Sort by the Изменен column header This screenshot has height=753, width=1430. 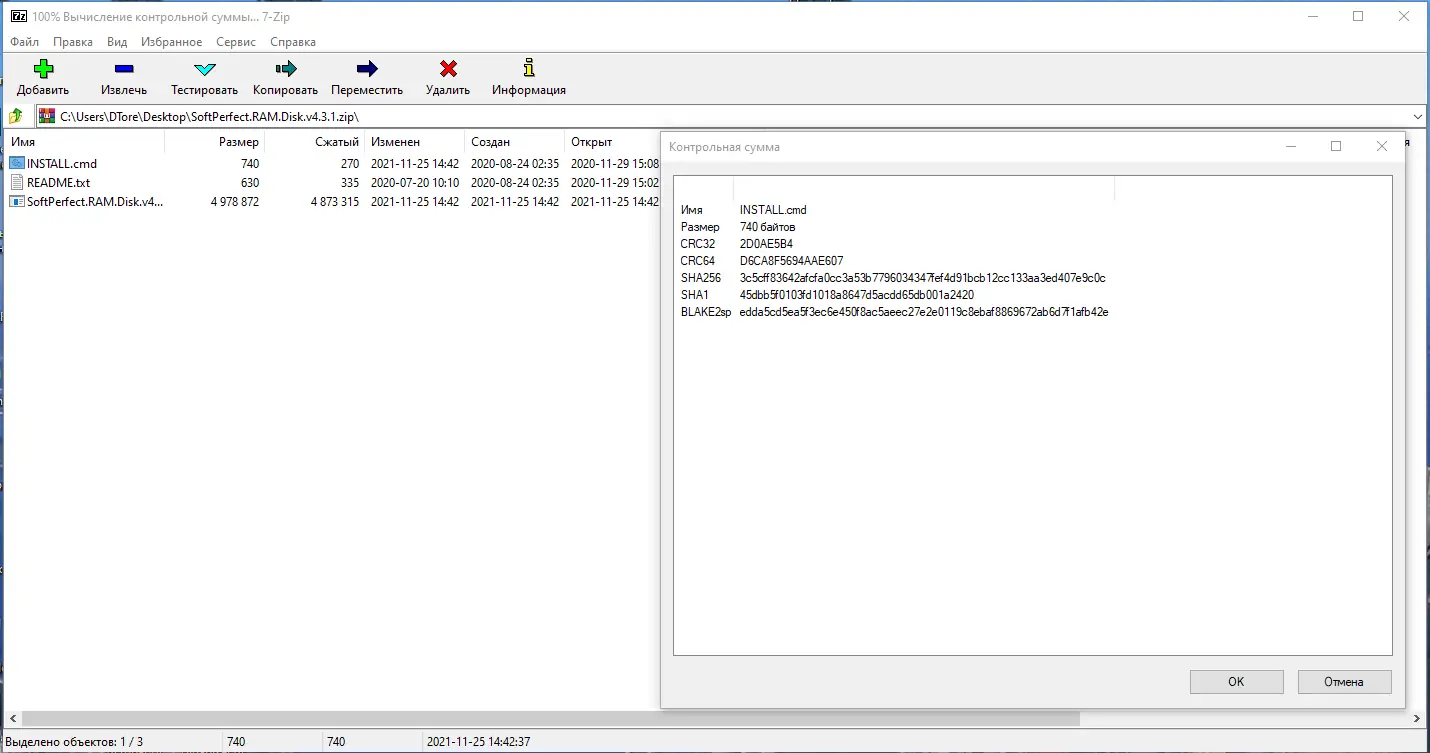click(x=414, y=142)
